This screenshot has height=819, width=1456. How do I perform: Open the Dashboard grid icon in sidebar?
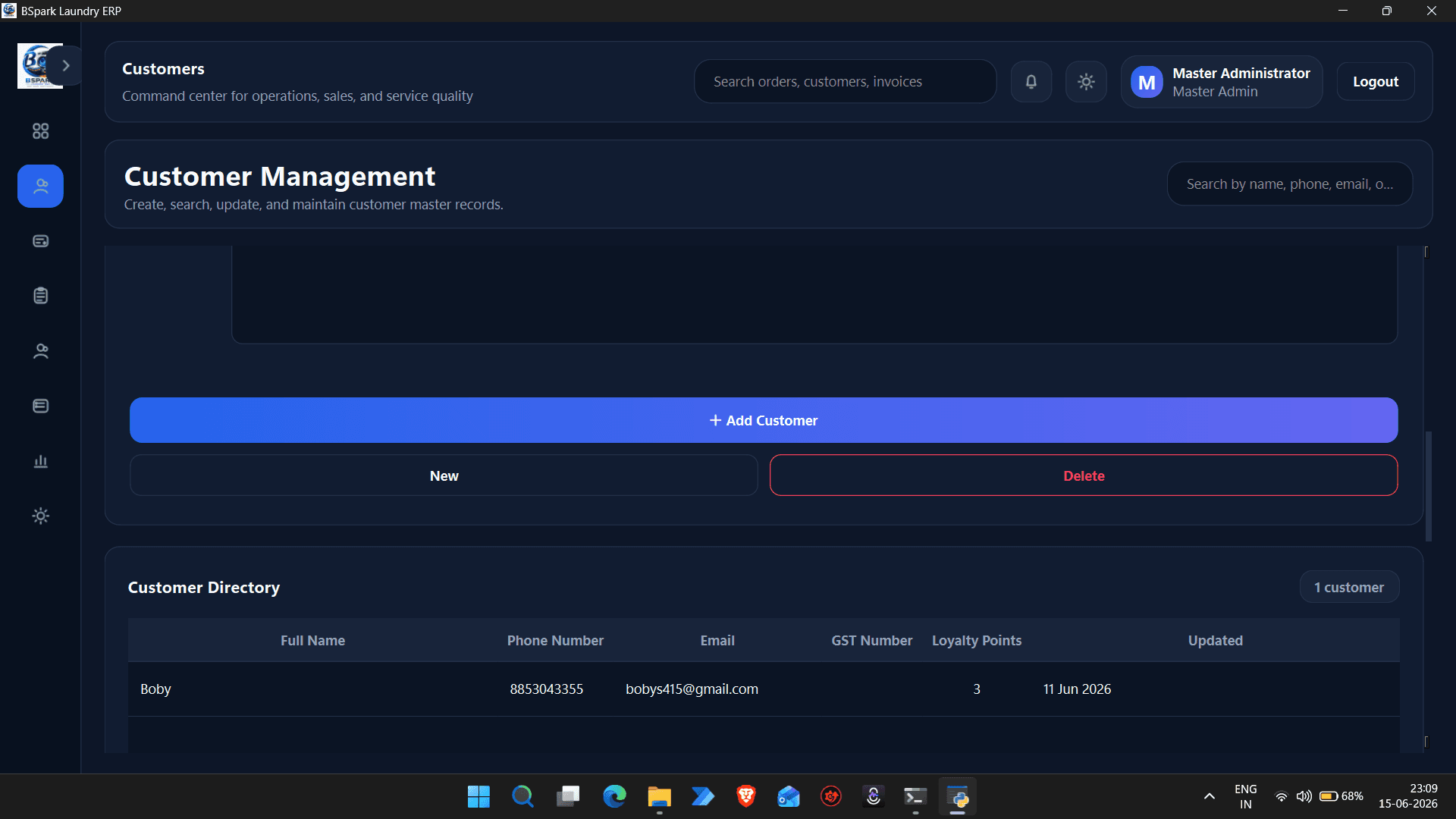click(41, 131)
